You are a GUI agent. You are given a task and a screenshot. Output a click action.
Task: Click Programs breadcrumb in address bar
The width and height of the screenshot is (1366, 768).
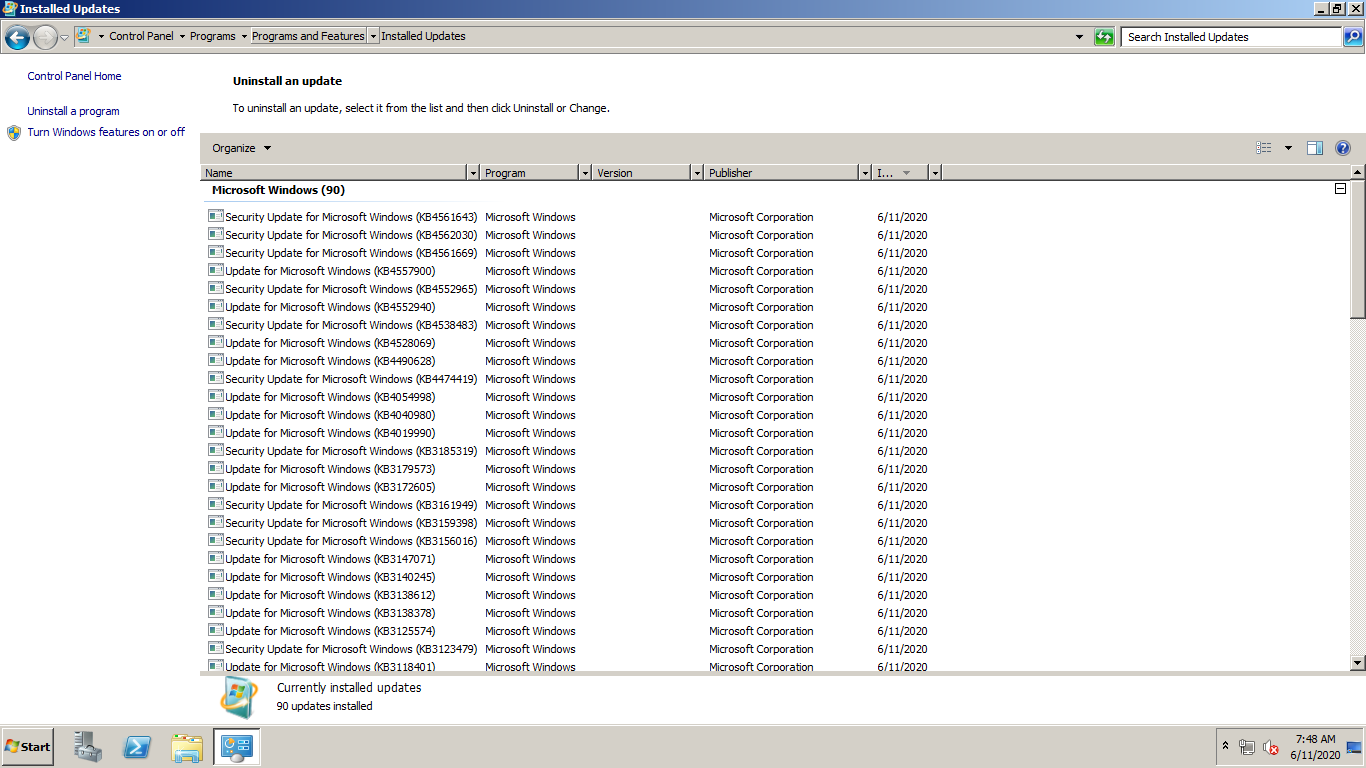click(213, 36)
